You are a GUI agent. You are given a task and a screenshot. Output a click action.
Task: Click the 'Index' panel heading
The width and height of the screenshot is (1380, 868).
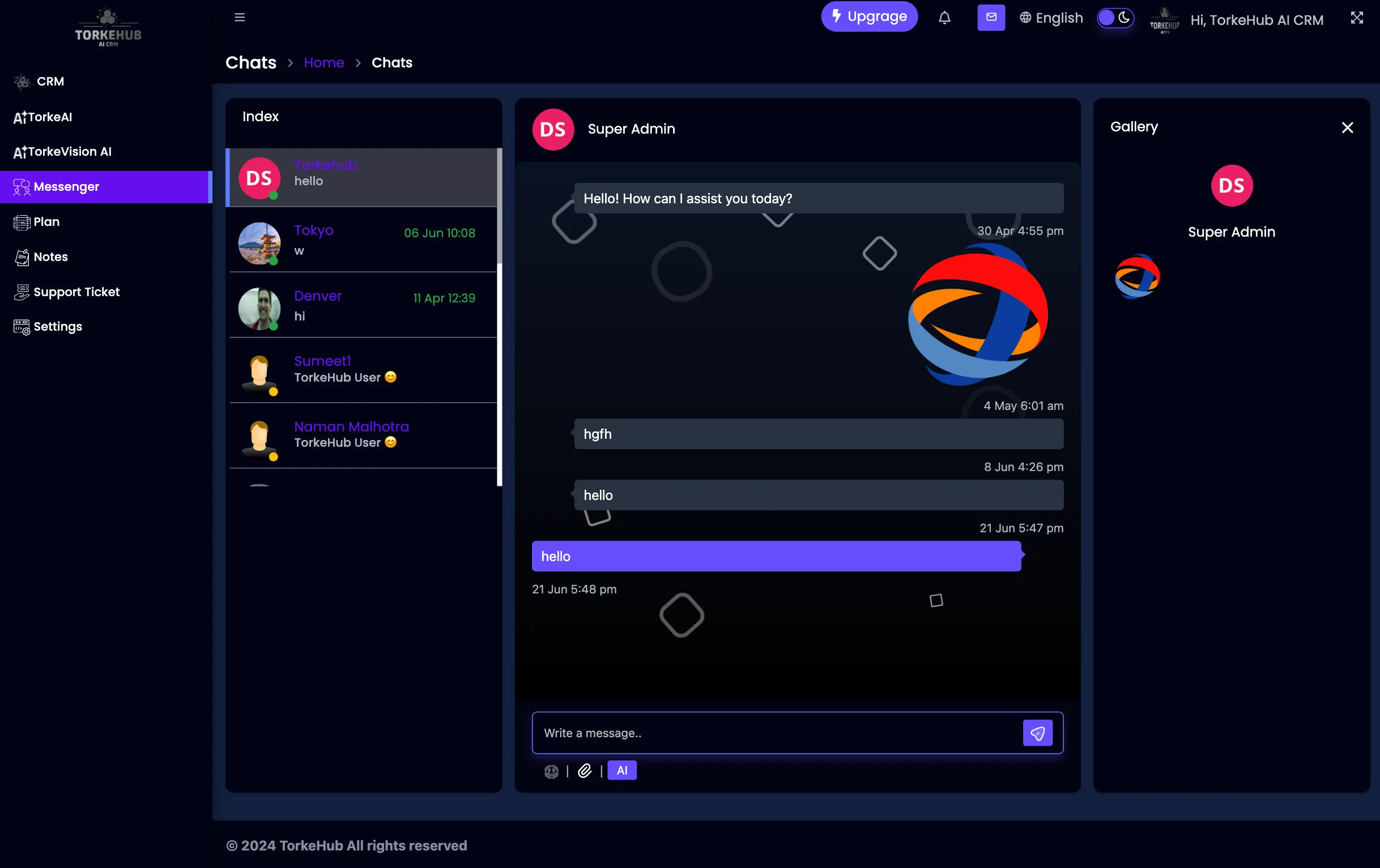(x=260, y=116)
